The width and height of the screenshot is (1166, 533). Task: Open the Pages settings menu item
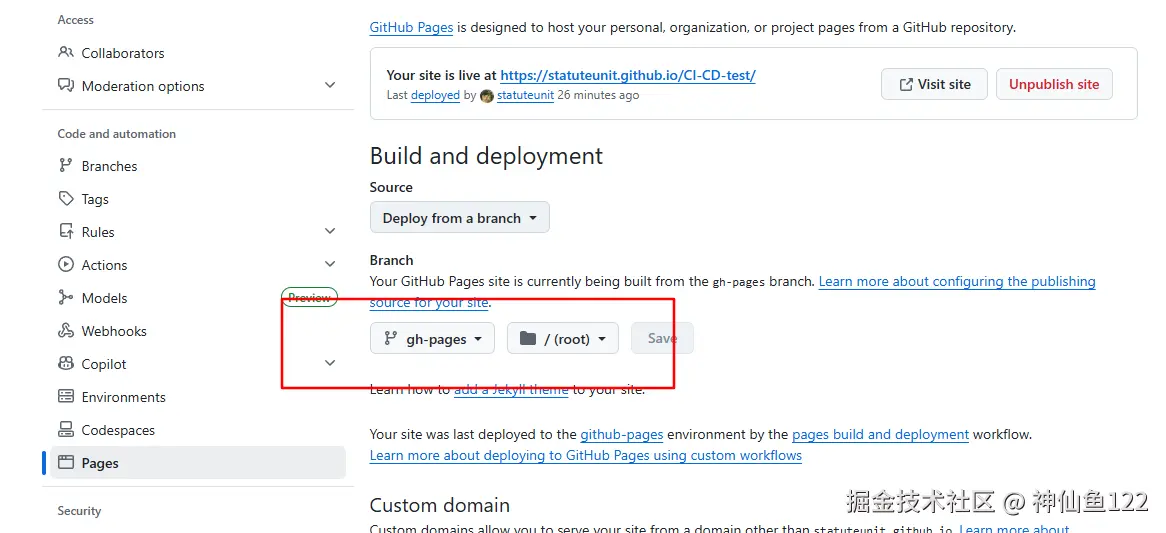point(100,463)
